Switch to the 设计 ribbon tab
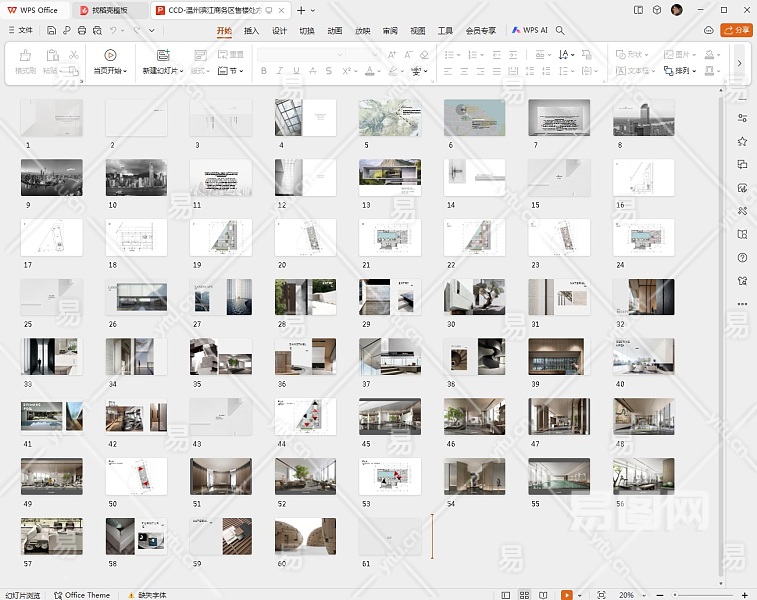 point(279,30)
